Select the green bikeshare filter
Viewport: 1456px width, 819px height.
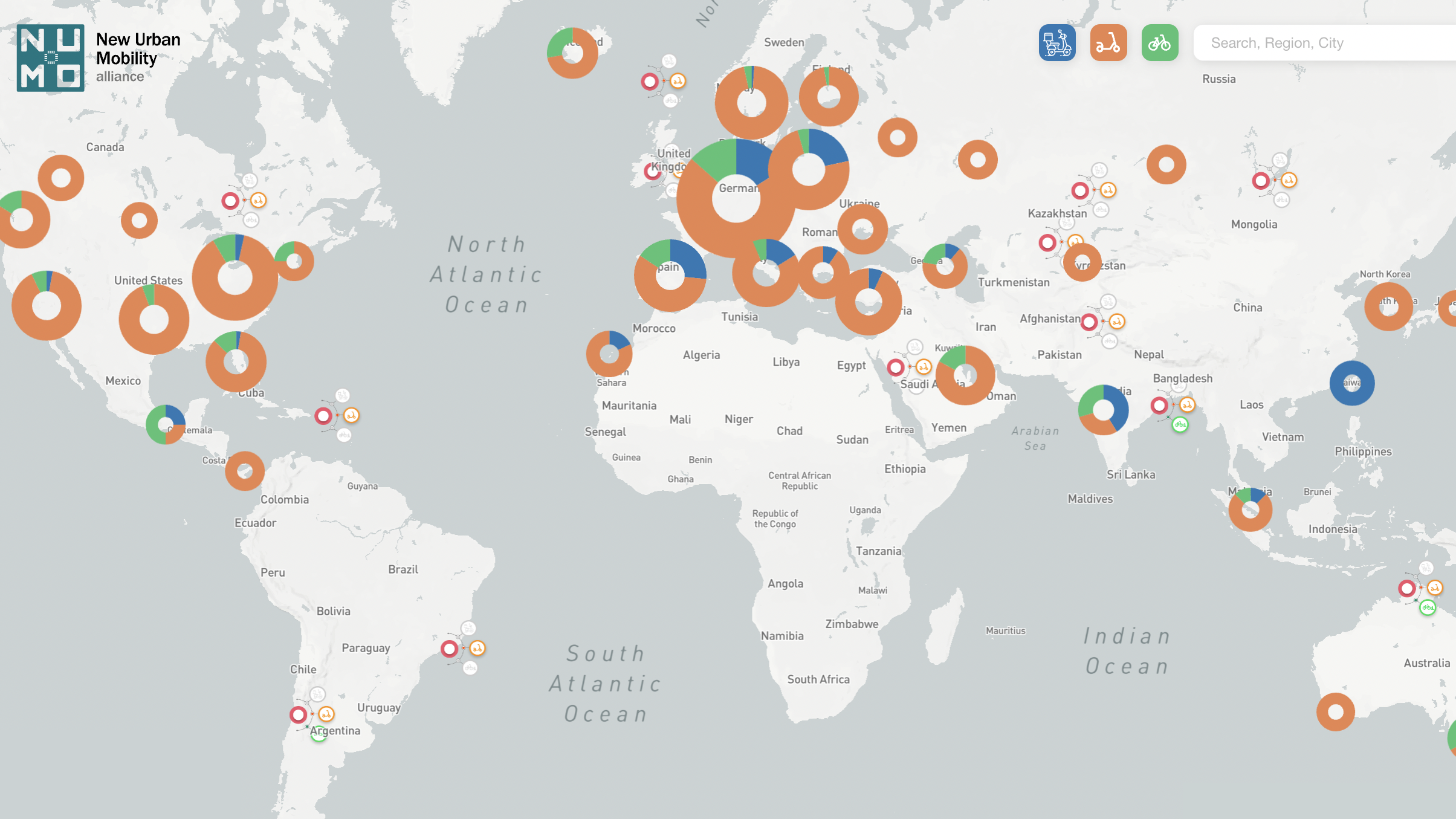tap(1160, 43)
